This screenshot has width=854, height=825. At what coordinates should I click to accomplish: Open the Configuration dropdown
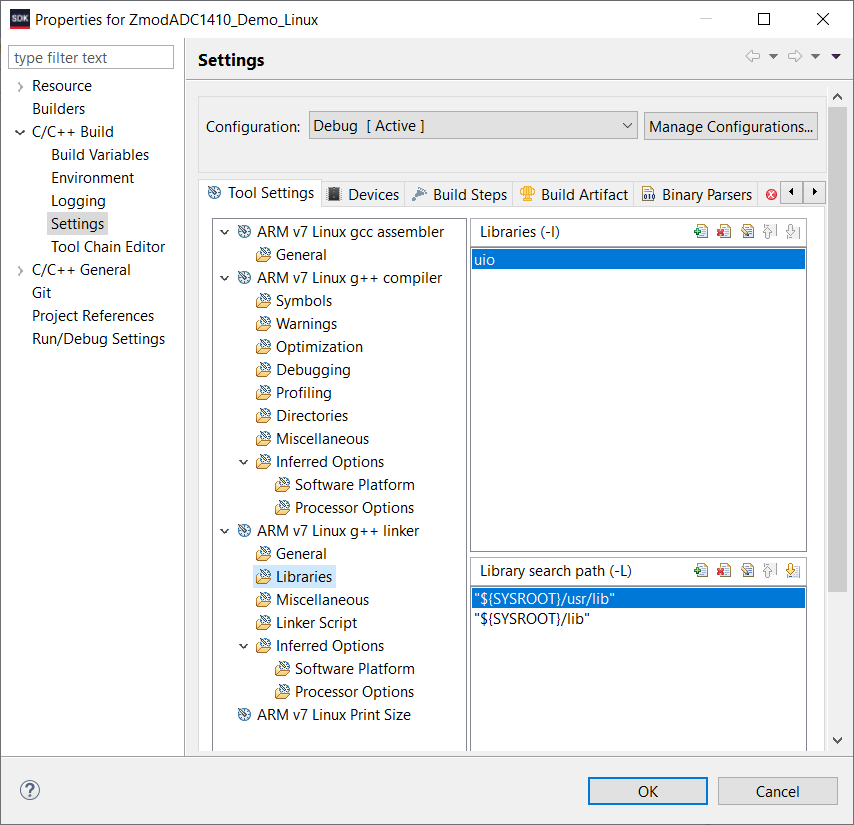pos(473,126)
